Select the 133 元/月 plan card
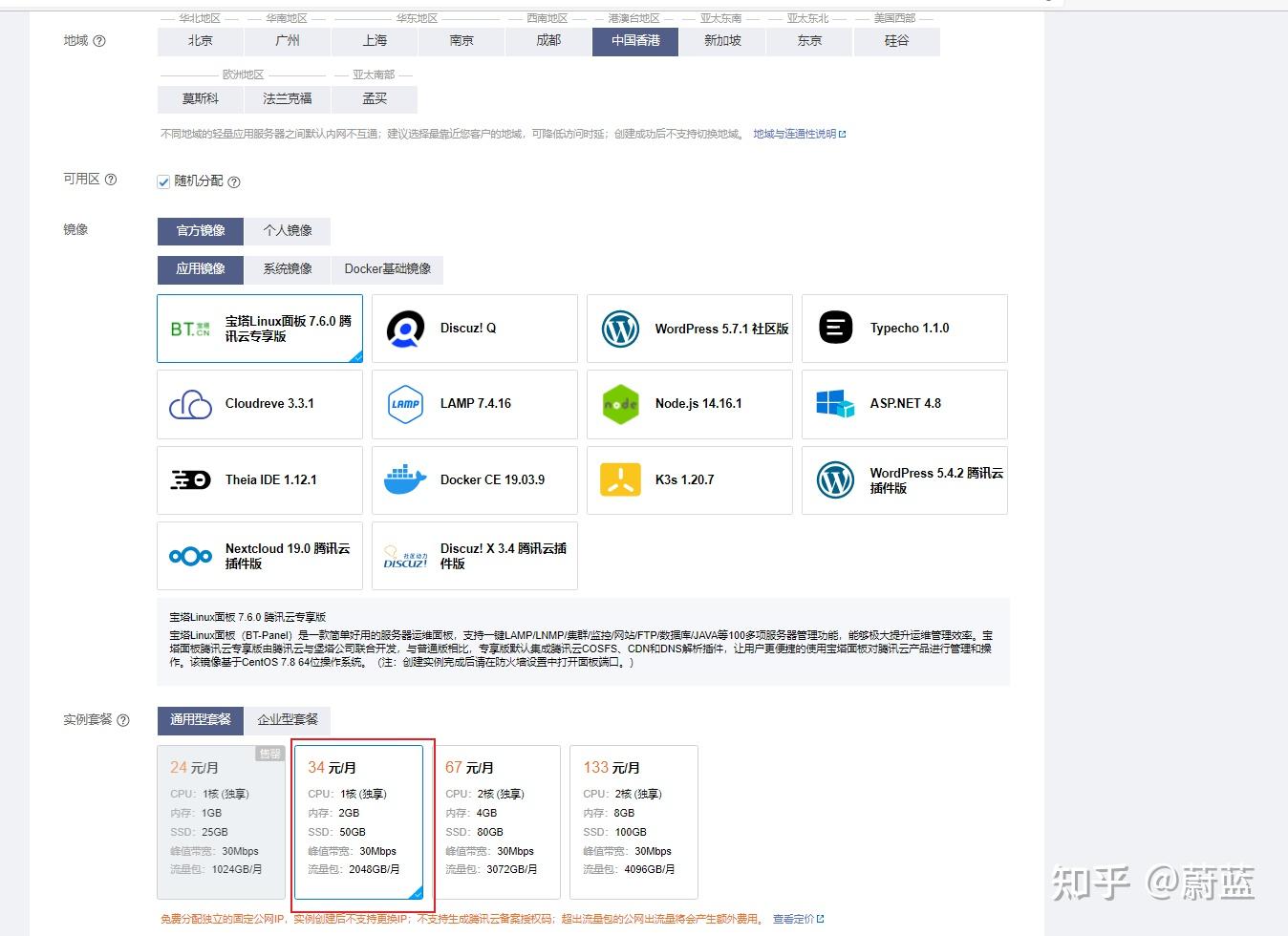 tap(634, 822)
